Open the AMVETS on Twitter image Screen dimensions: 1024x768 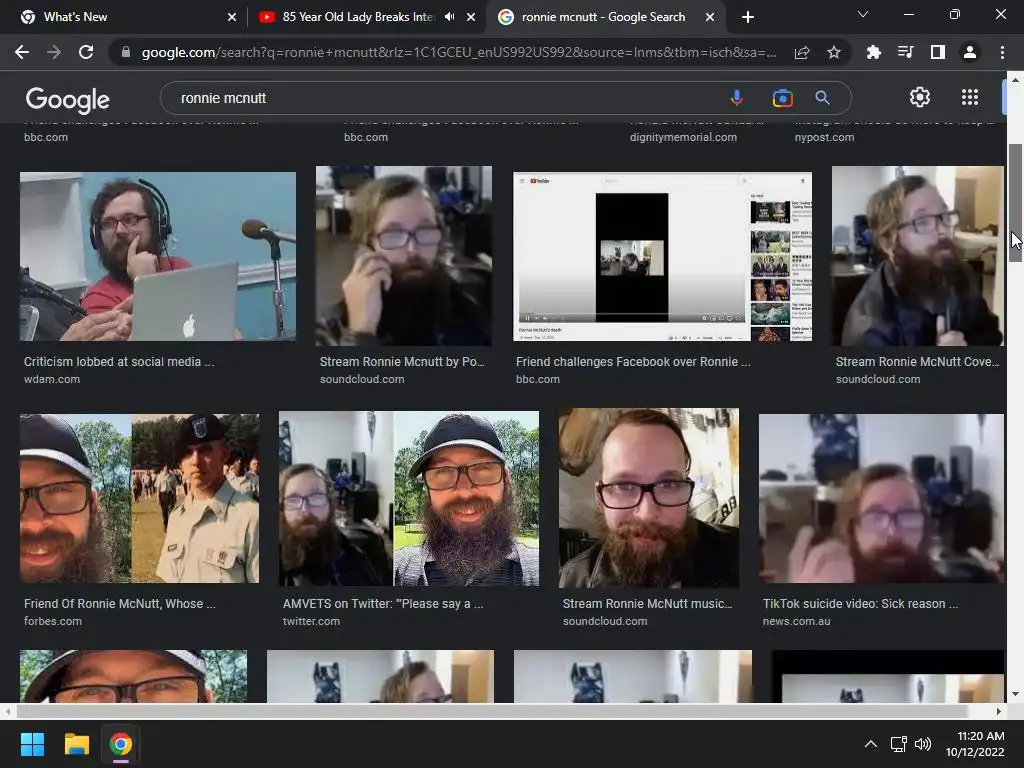tap(409, 498)
